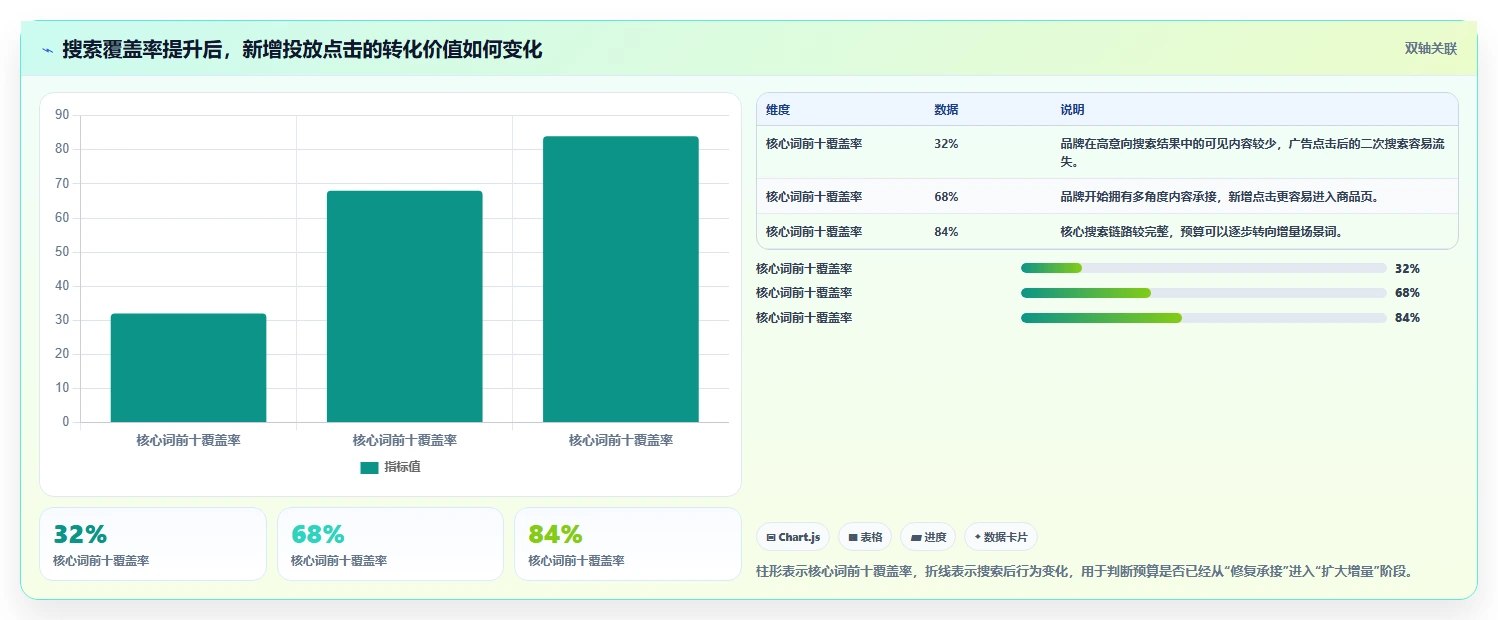This screenshot has width=1498, height=620.
Task: Click description starting 核心搜索链路较完整
Action: pos(1201,232)
